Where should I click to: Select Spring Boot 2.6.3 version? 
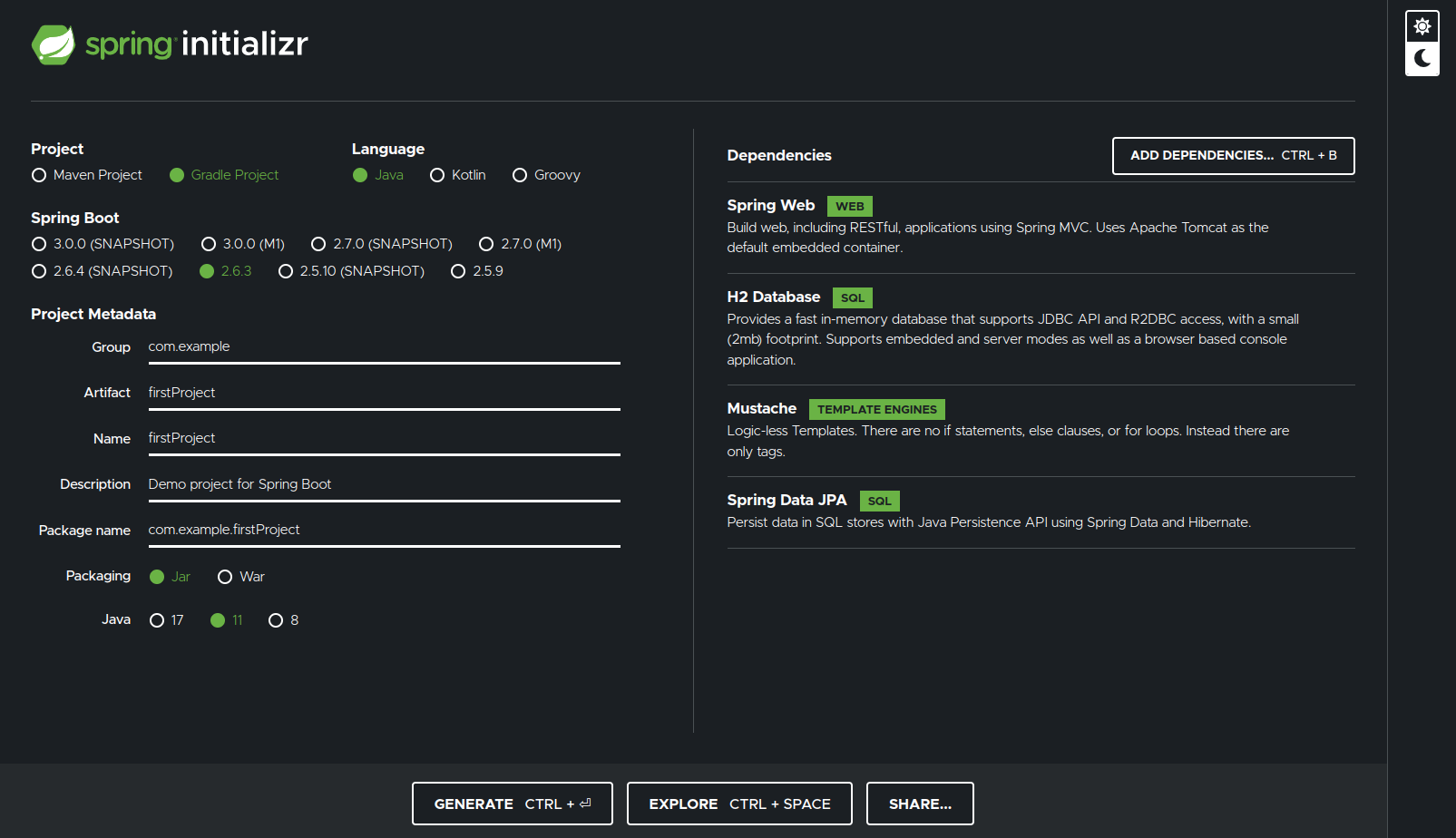tap(226, 271)
